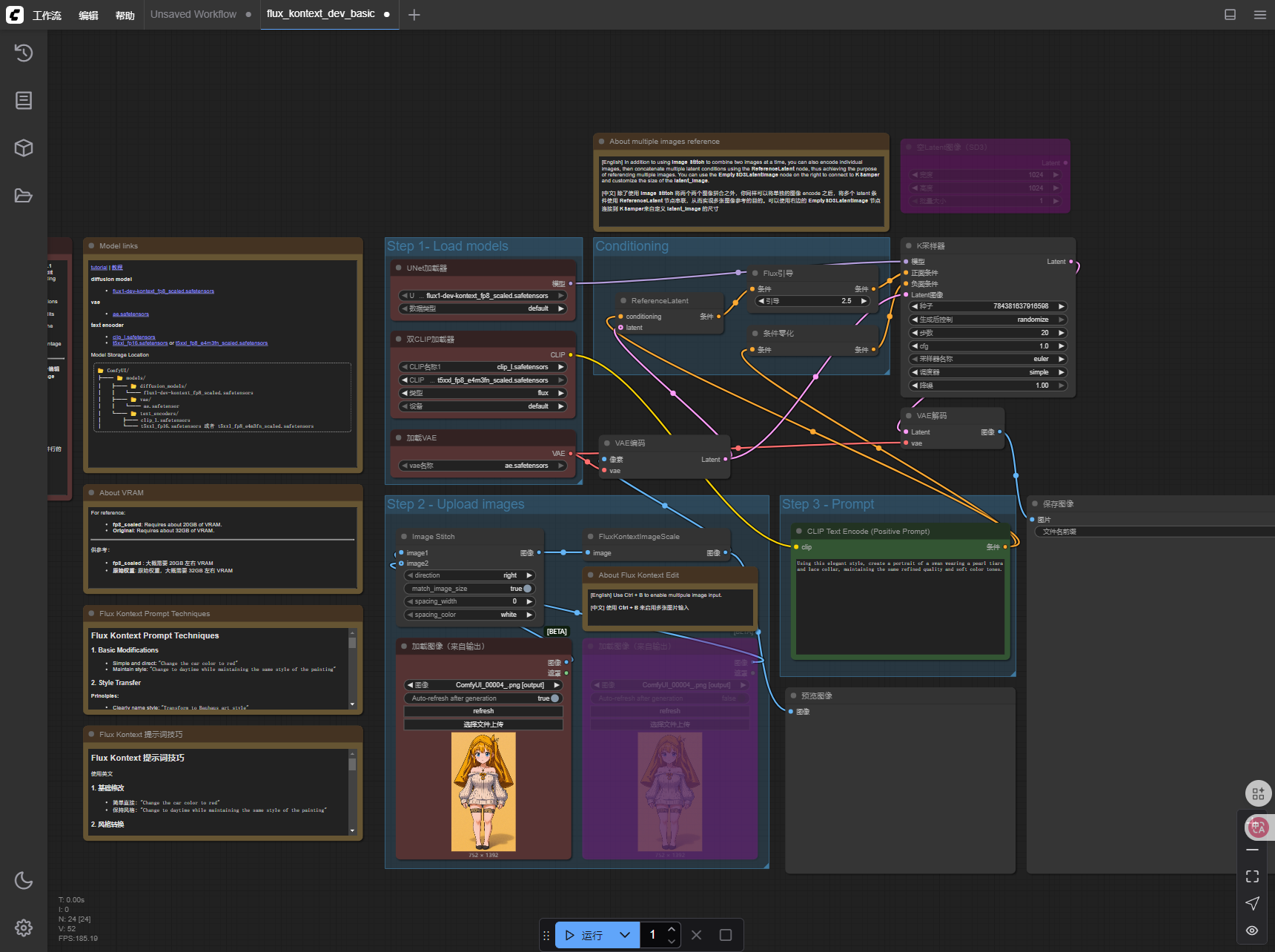
Task: Collapse the 加载VAE node dot
Action: pyautogui.click(x=399, y=437)
